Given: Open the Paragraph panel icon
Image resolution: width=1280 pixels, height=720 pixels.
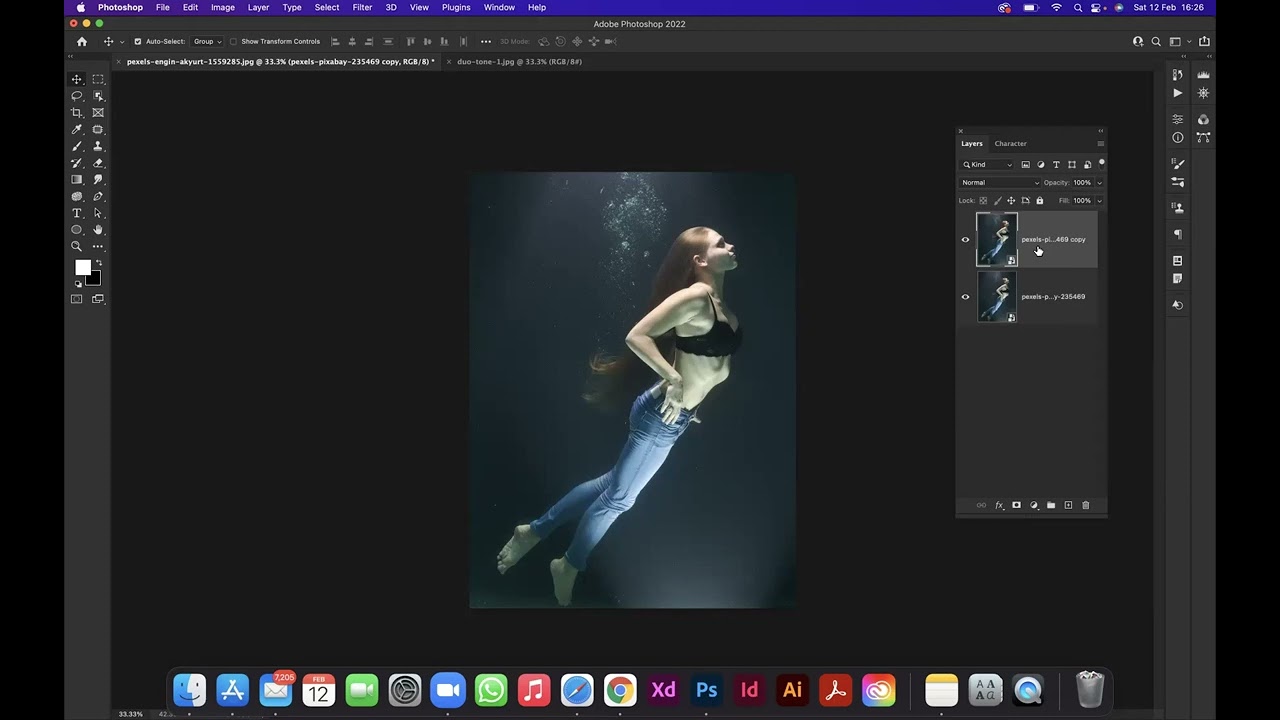Looking at the screenshot, I should click(x=1178, y=234).
